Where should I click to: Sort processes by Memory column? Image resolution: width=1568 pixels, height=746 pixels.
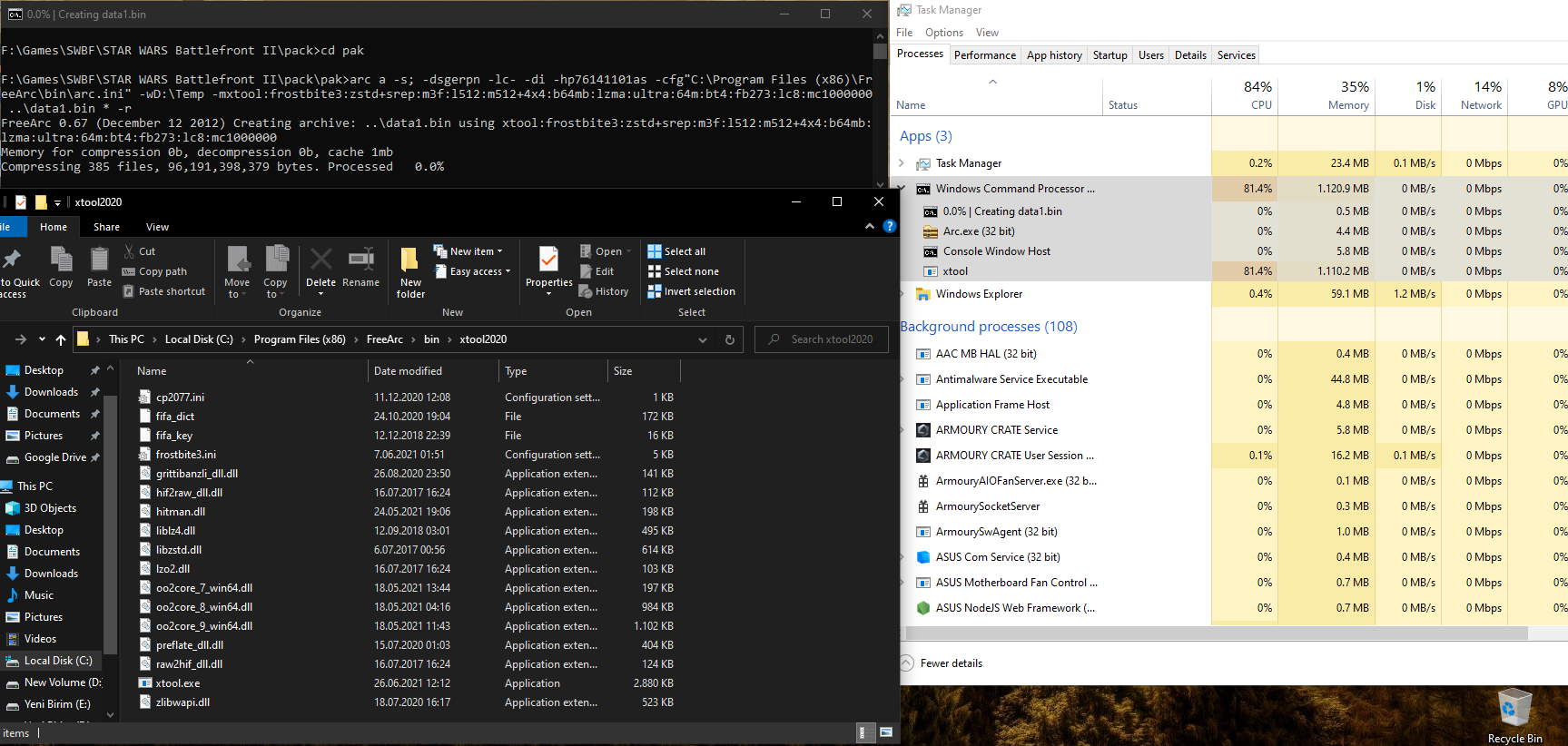(x=1326, y=95)
